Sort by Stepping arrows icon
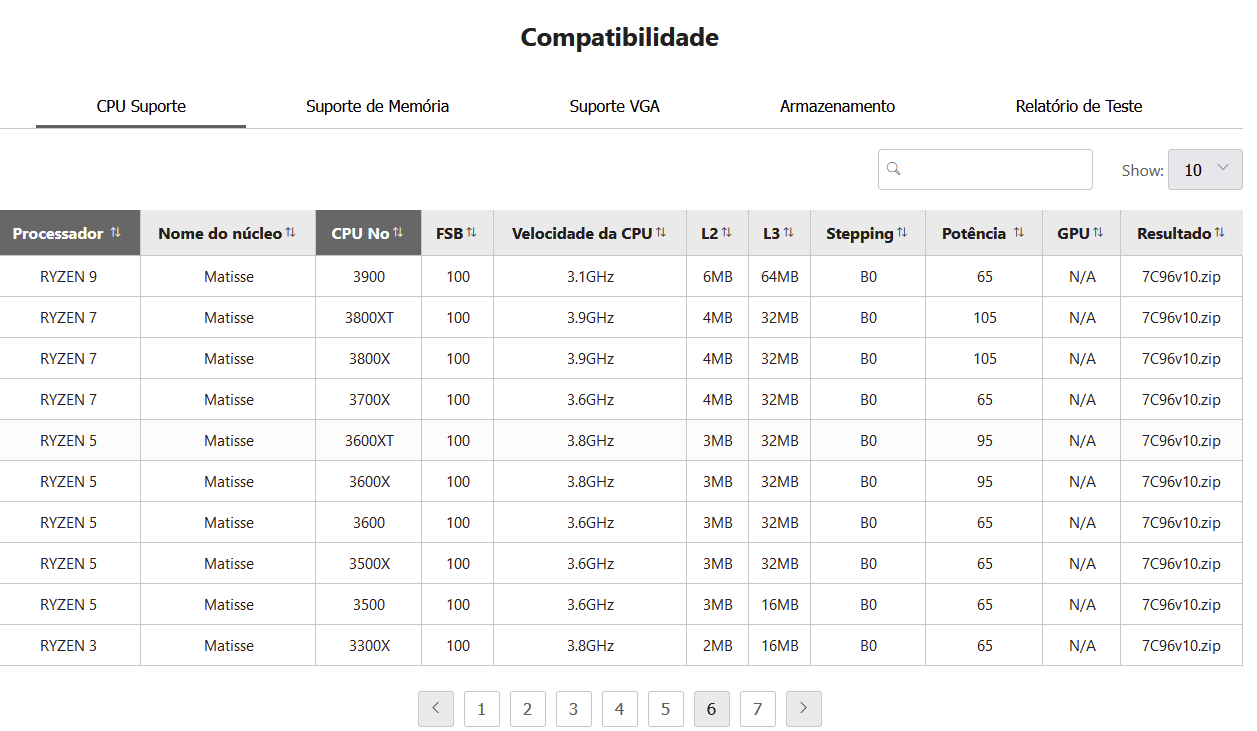The width and height of the screenshot is (1257, 731). coord(902,232)
